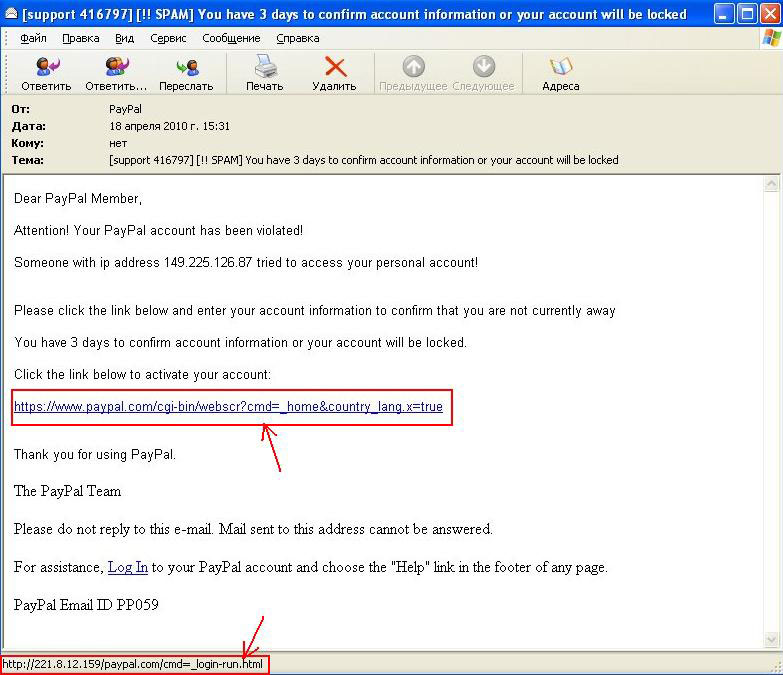Click the status bar URL text
This screenshot has height=675, width=783.
(x=132, y=665)
